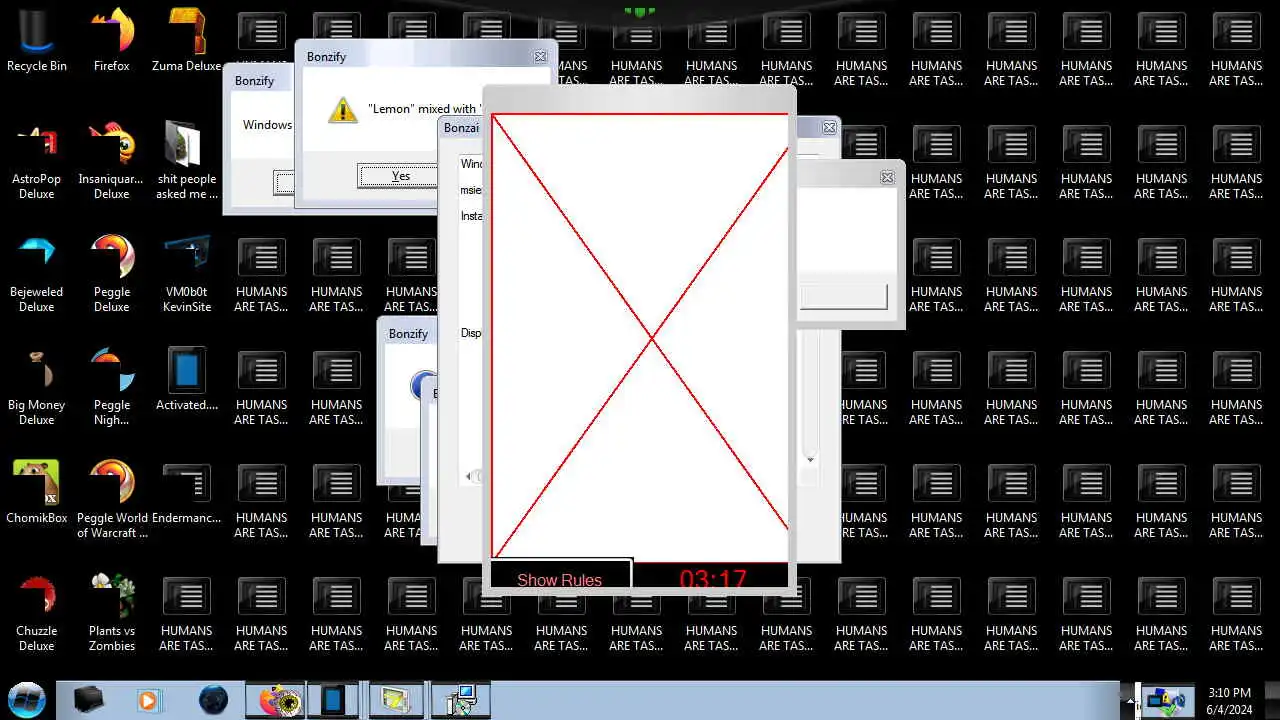Switch to the Firefox eye taskbar window
The height and width of the screenshot is (720, 1280).
[274, 700]
